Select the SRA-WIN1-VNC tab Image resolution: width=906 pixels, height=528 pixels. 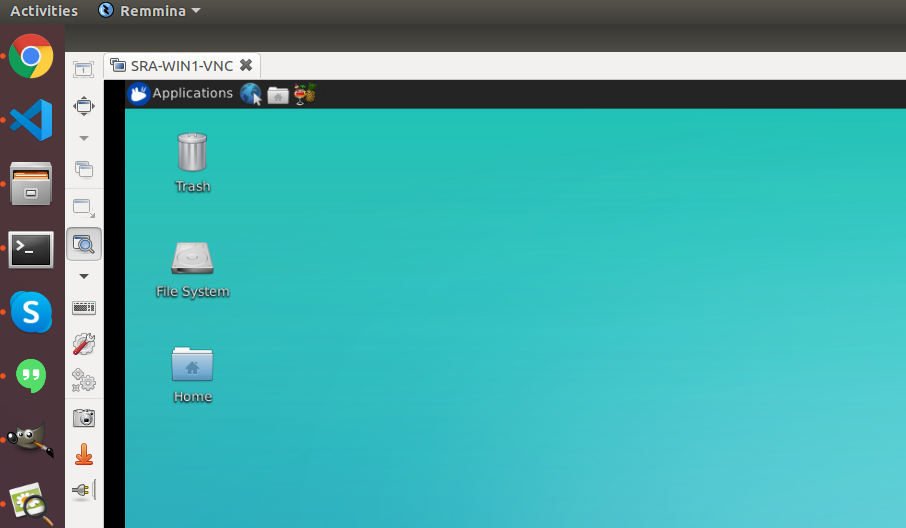[x=180, y=66]
